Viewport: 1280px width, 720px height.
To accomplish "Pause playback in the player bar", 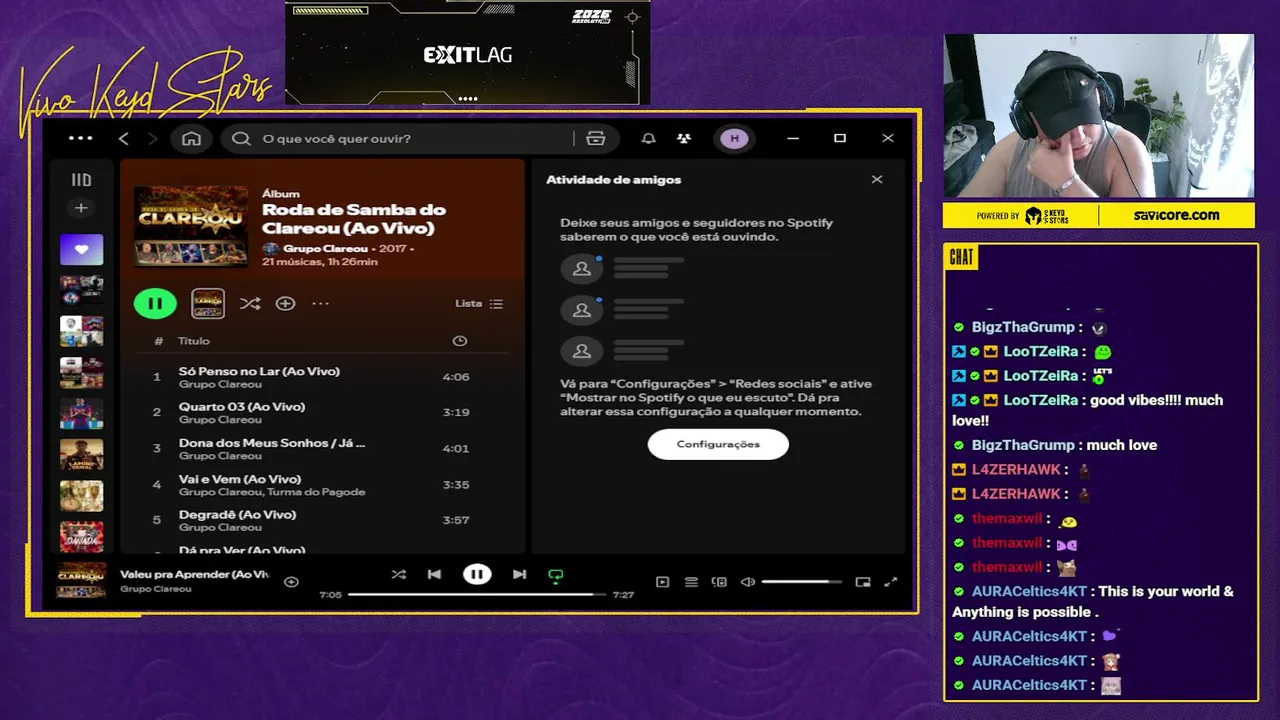I will tap(477, 574).
